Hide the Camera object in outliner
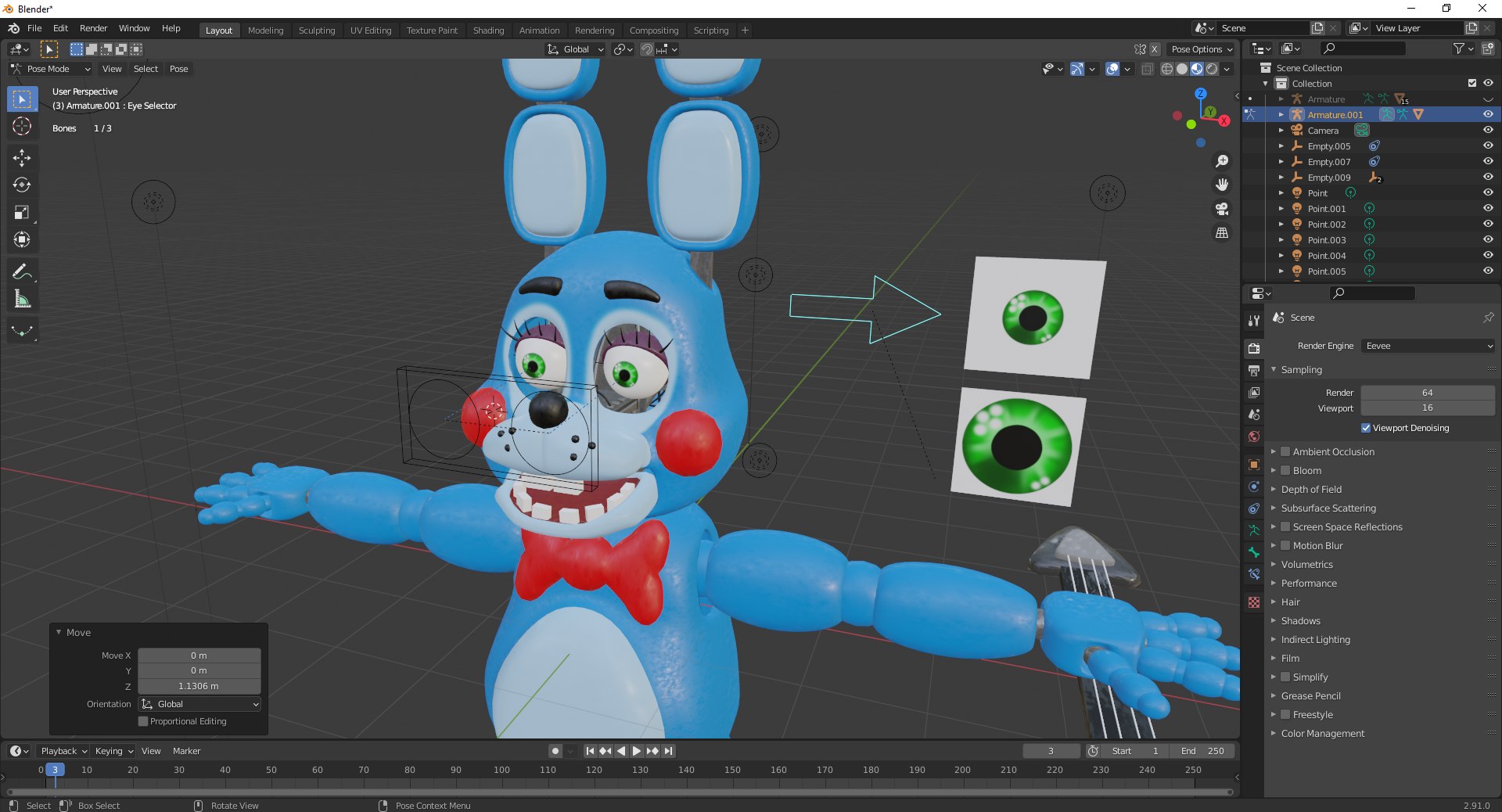 pyautogui.click(x=1488, y=130)
